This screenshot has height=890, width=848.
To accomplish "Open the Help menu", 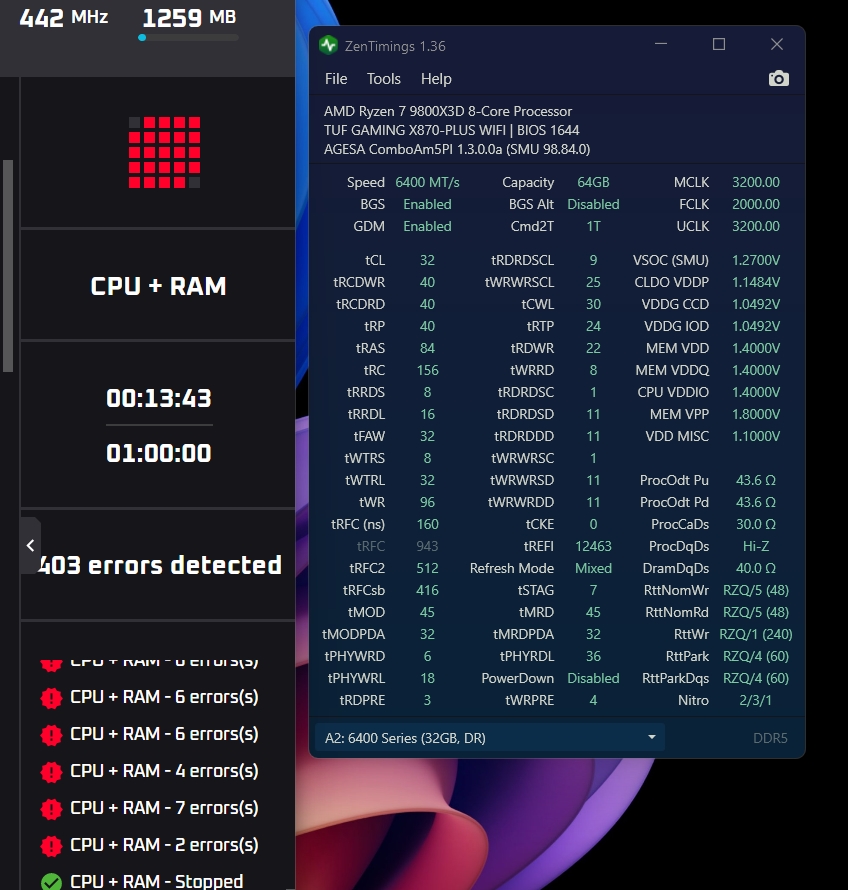I will 436,79.
